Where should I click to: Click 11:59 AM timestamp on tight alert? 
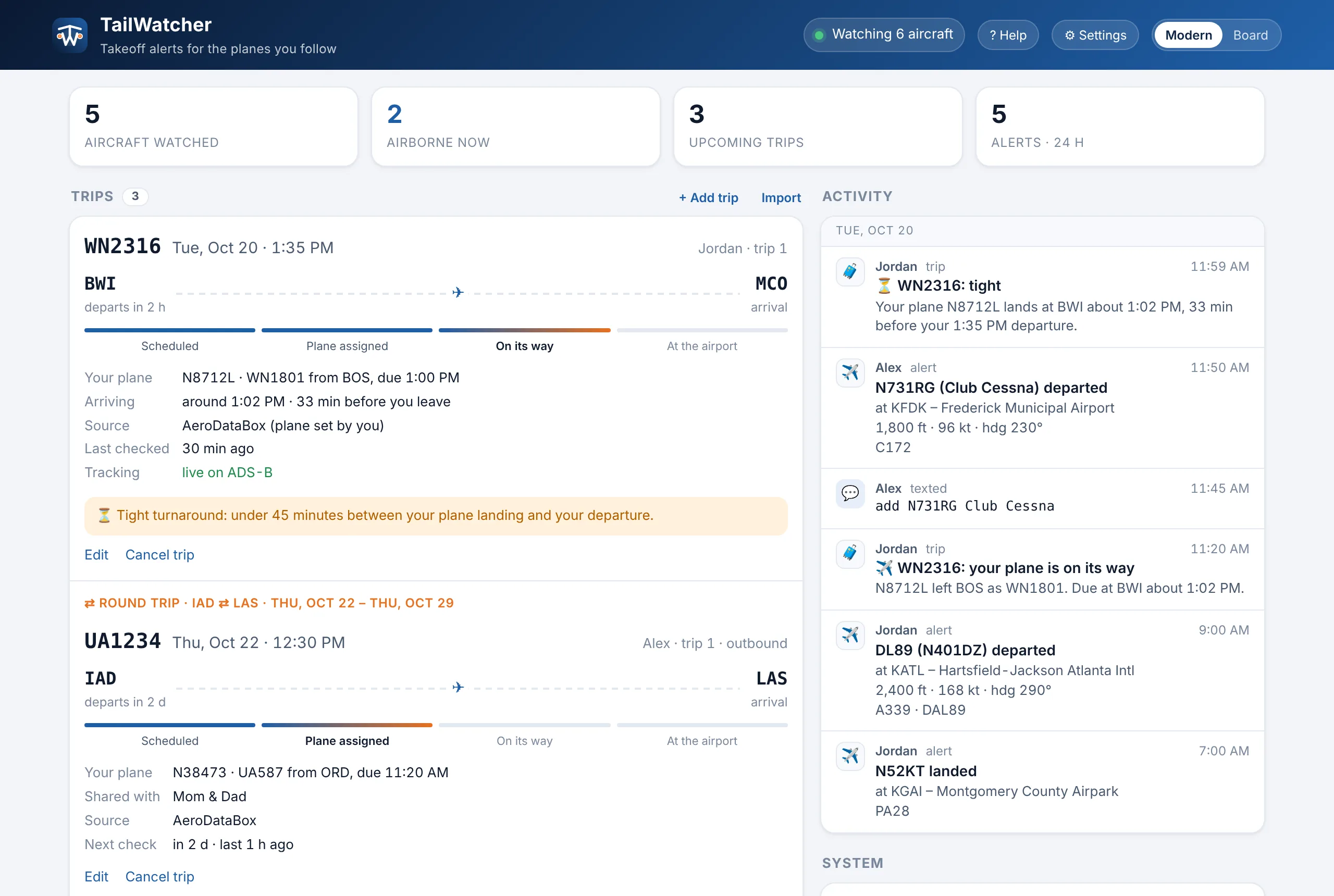[1220, 267]
